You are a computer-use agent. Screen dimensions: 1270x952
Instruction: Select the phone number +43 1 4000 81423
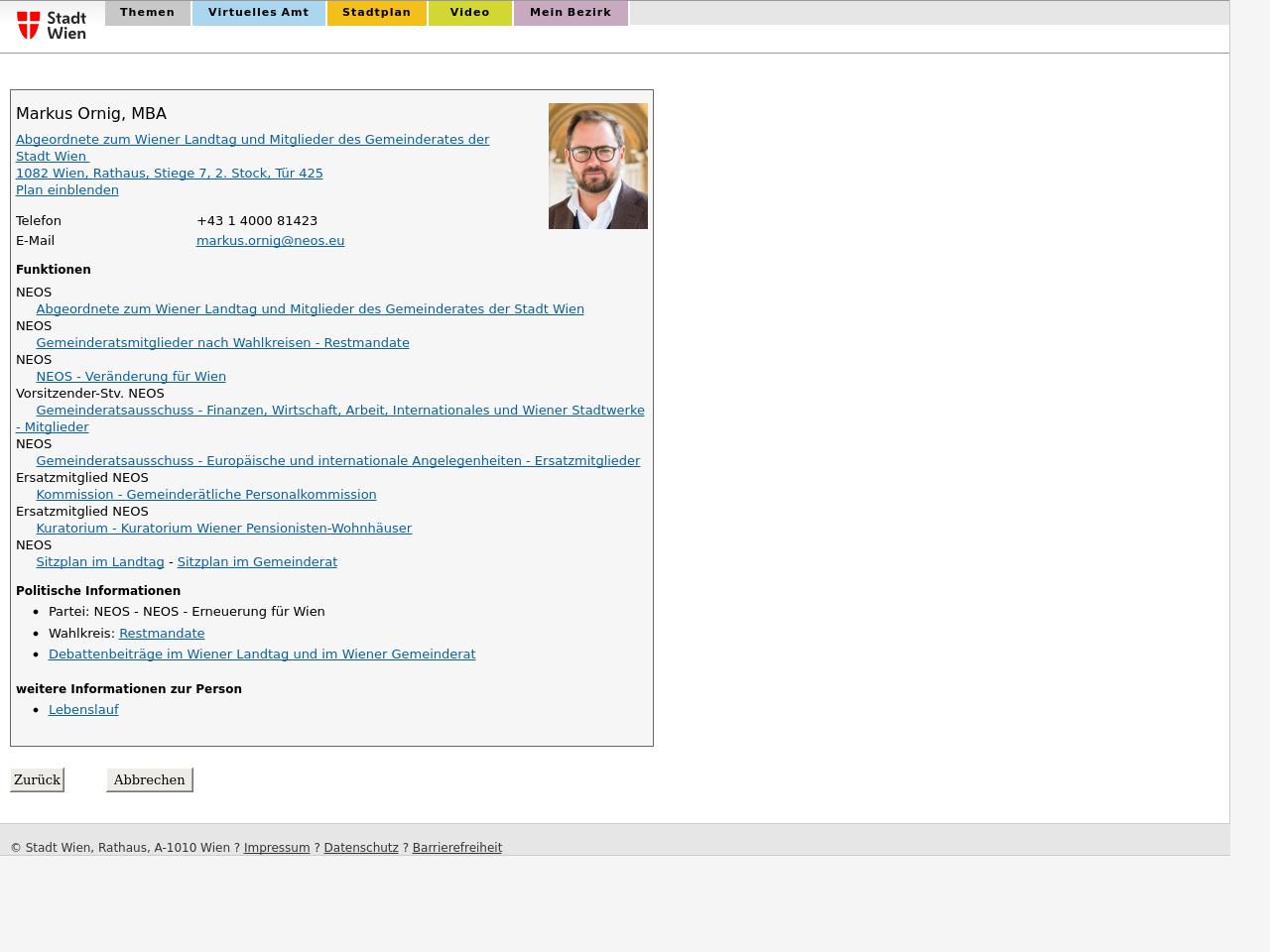257,220
